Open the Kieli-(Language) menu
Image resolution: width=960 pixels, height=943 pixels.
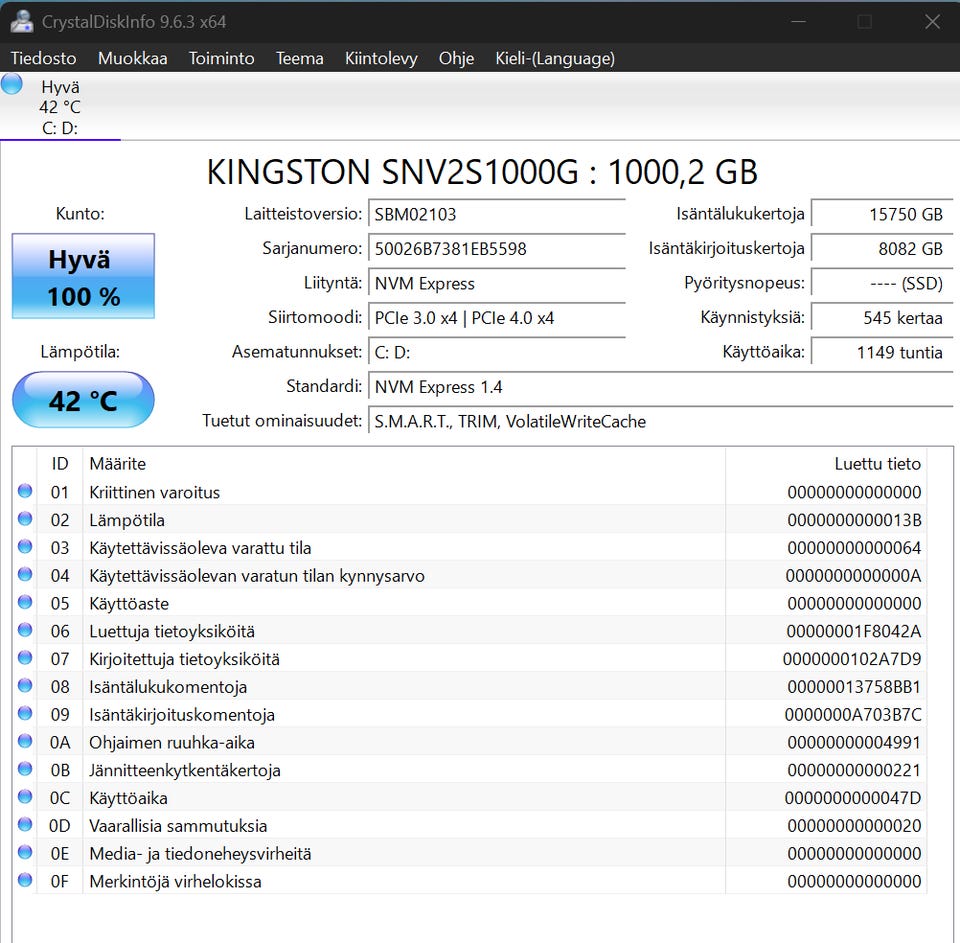click(x=554, y=58)
